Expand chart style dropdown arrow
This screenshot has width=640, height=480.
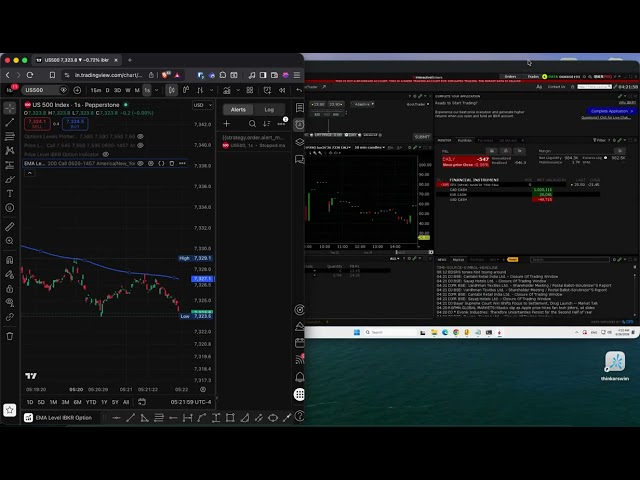pyautogui.click(x=211, y=90)
